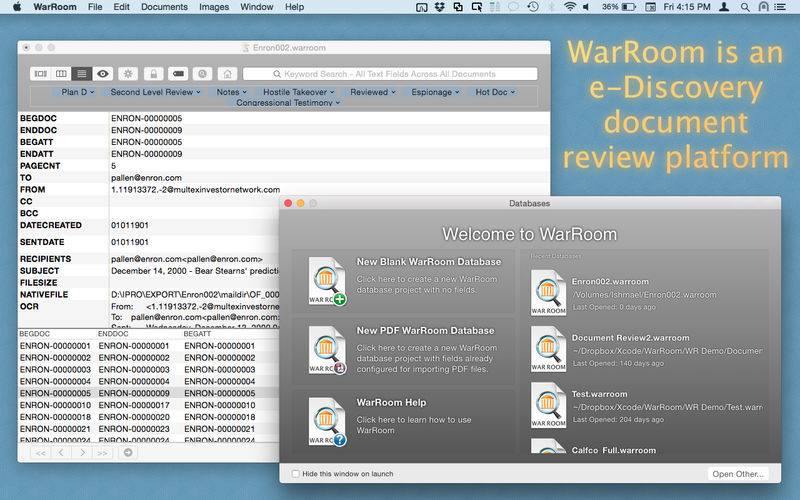800x500 pixels.
Task: Click the volume speaker menu bar icon
Action: pos(586,7)
